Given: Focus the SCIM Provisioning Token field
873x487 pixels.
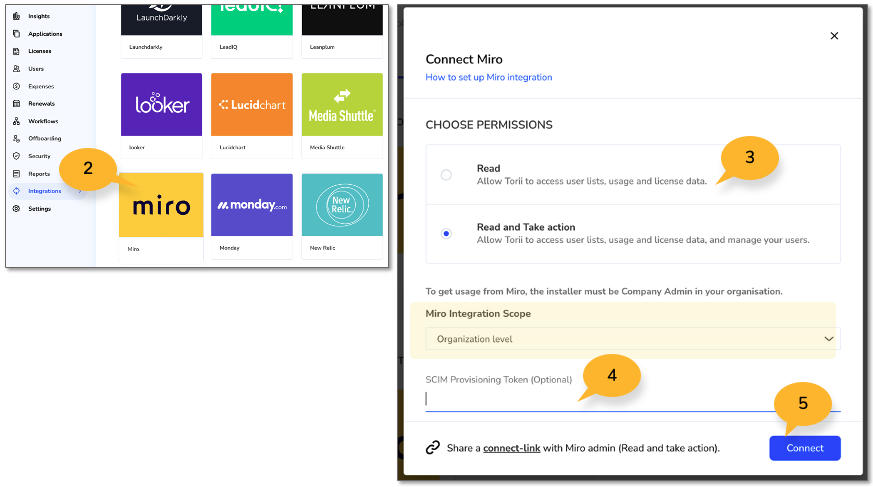Looking at the screenshot, I should click(x=633, y=399).
